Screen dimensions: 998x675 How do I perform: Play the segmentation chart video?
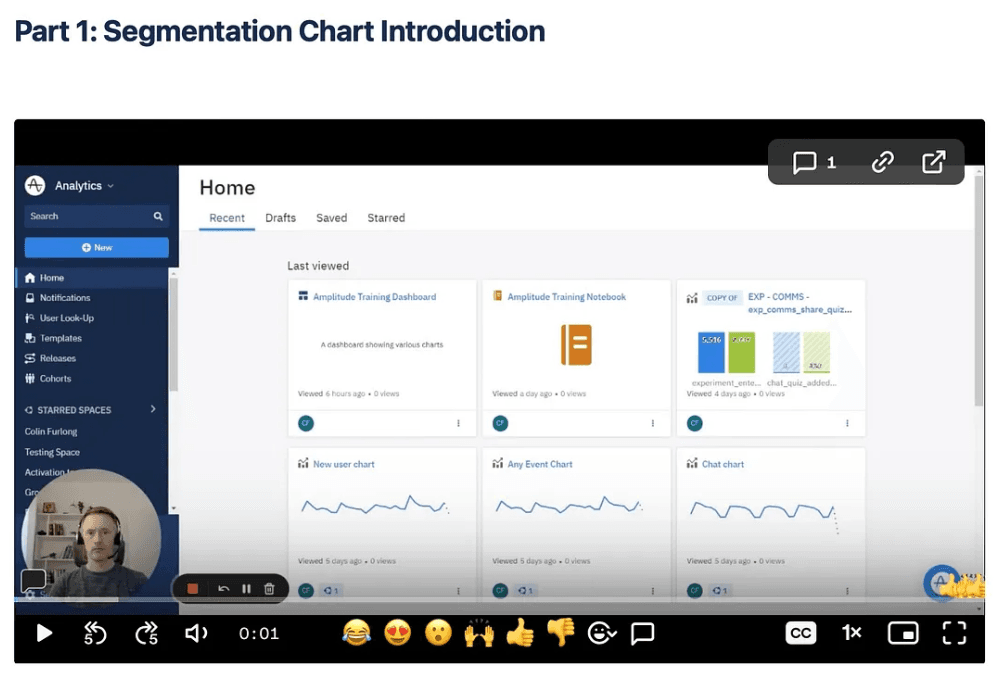[44, 632]
